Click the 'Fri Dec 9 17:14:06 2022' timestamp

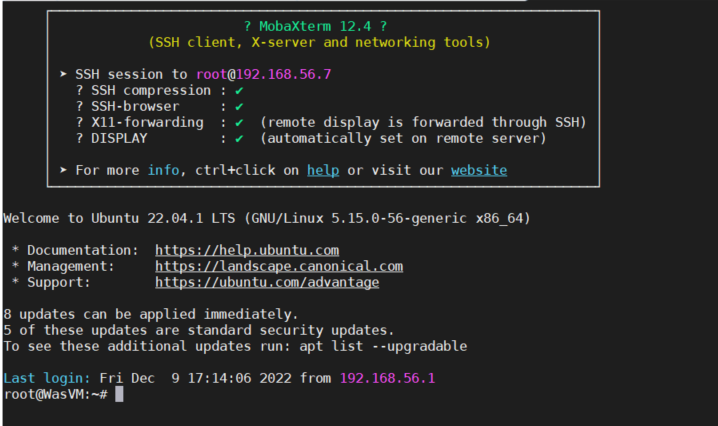click(196, 378)
